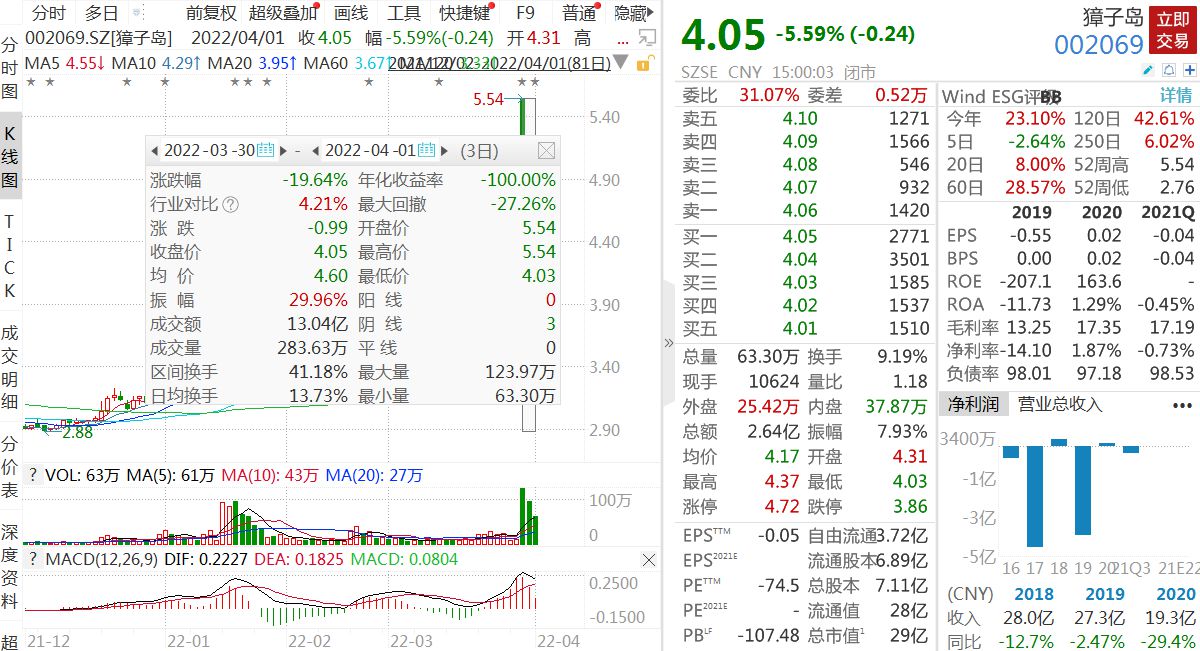Close the MACD indicator panel

649,560
